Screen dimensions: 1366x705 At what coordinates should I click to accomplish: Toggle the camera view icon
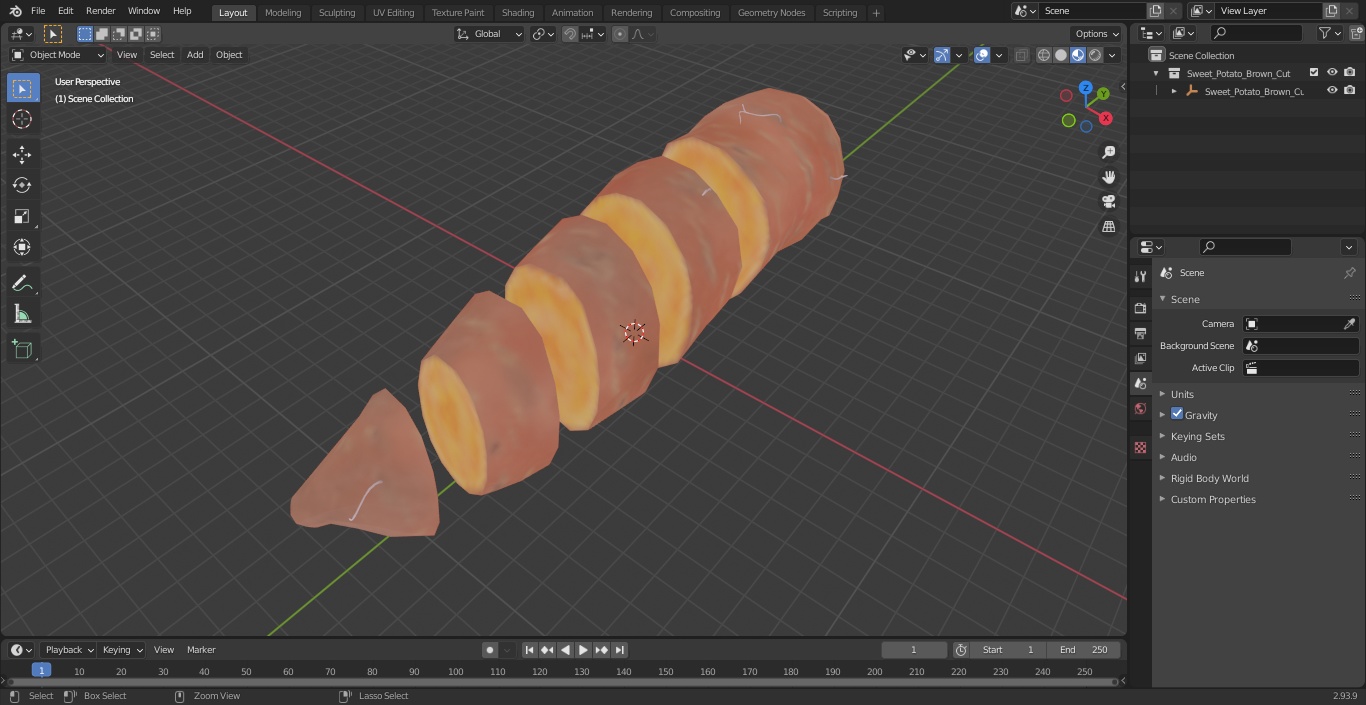click(1108, 202)
